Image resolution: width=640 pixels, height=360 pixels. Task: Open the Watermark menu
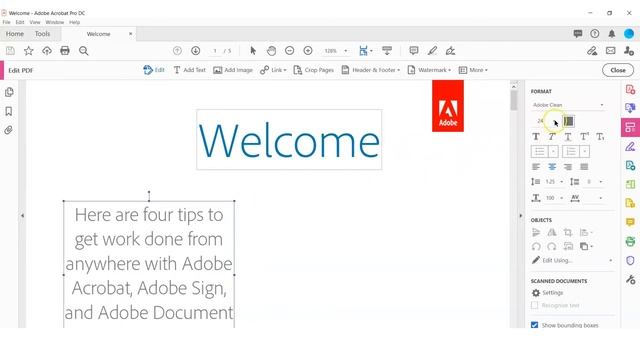(429, 70)
